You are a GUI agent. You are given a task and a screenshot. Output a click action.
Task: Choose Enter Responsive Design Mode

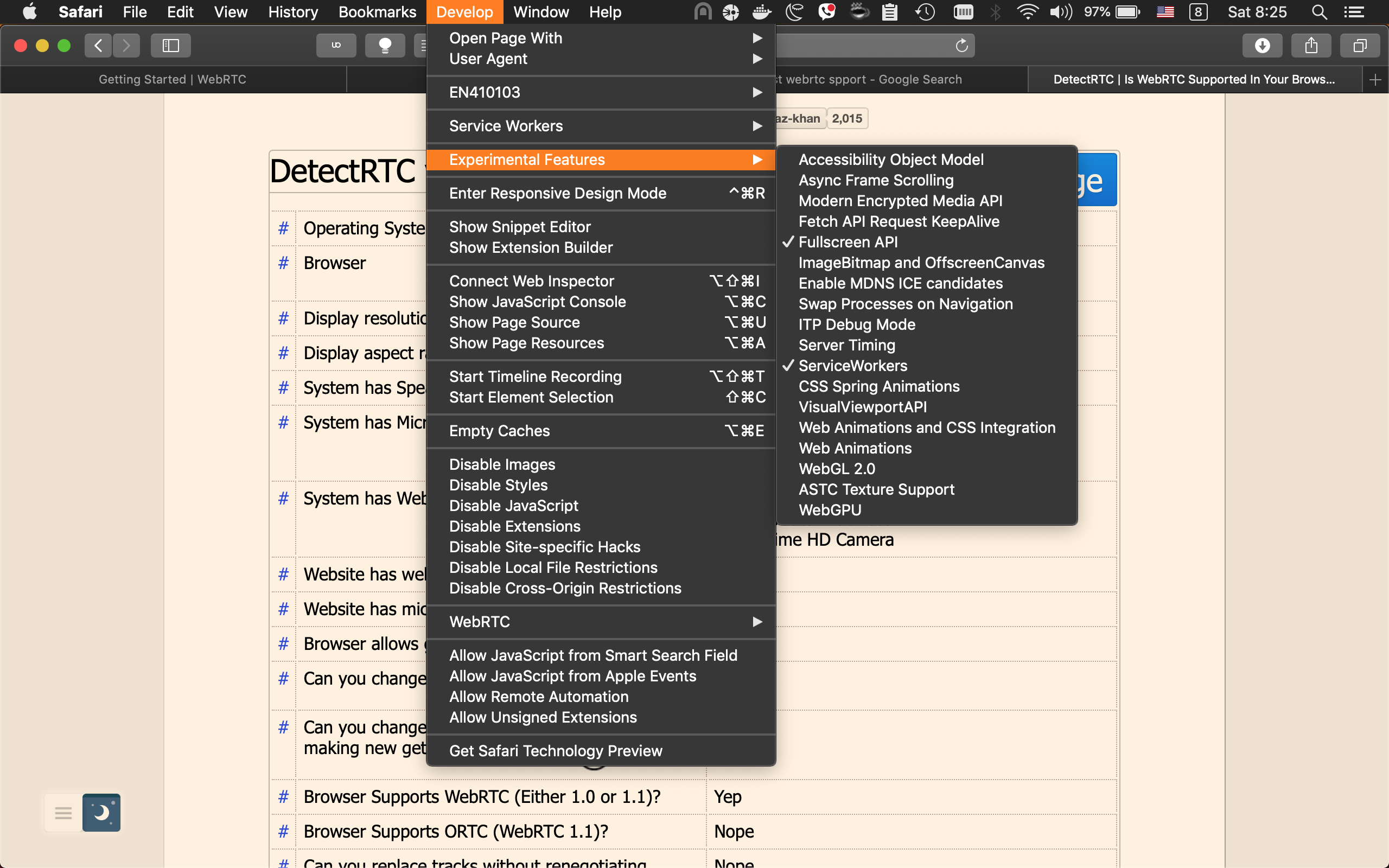pyautogui.click(x=601, y=194)
